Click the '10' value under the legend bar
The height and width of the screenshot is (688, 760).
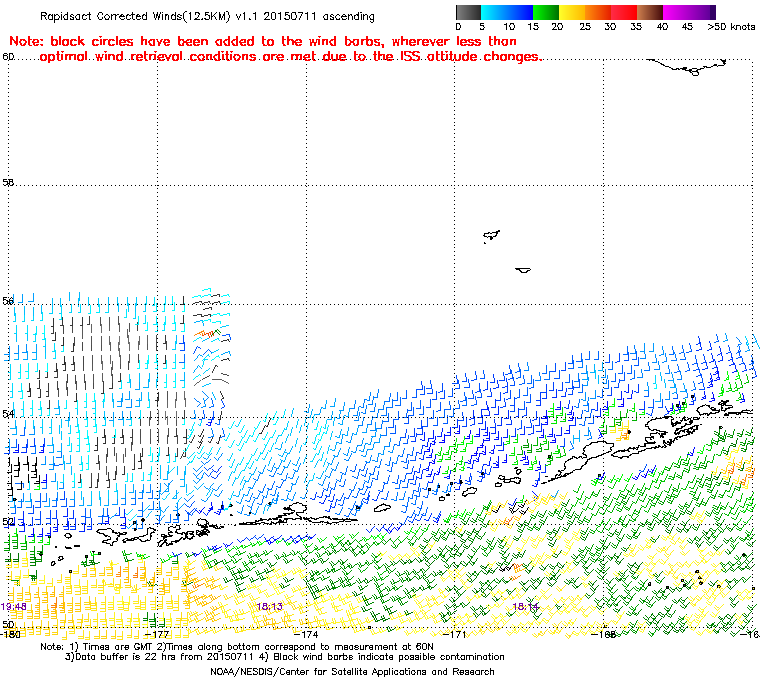coord(509,27)
